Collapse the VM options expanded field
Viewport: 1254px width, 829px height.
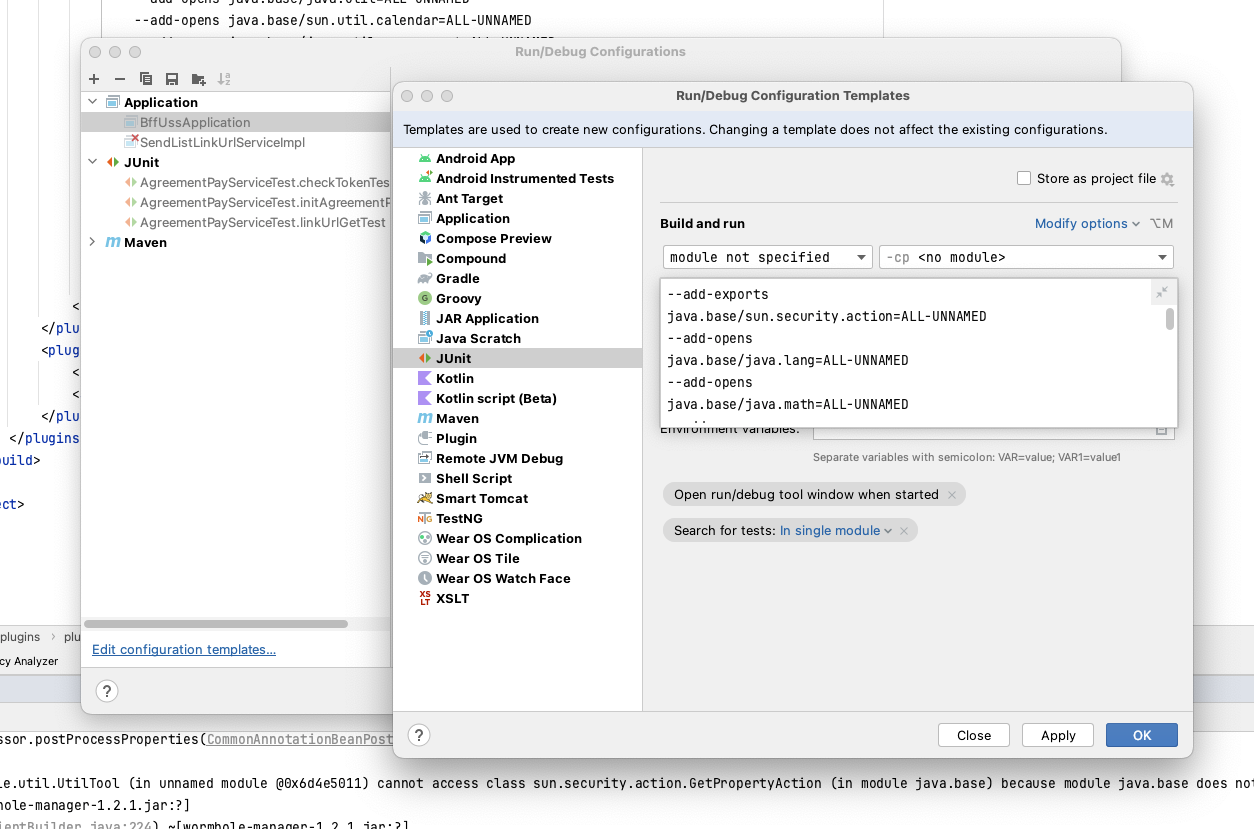[1162, 292]
